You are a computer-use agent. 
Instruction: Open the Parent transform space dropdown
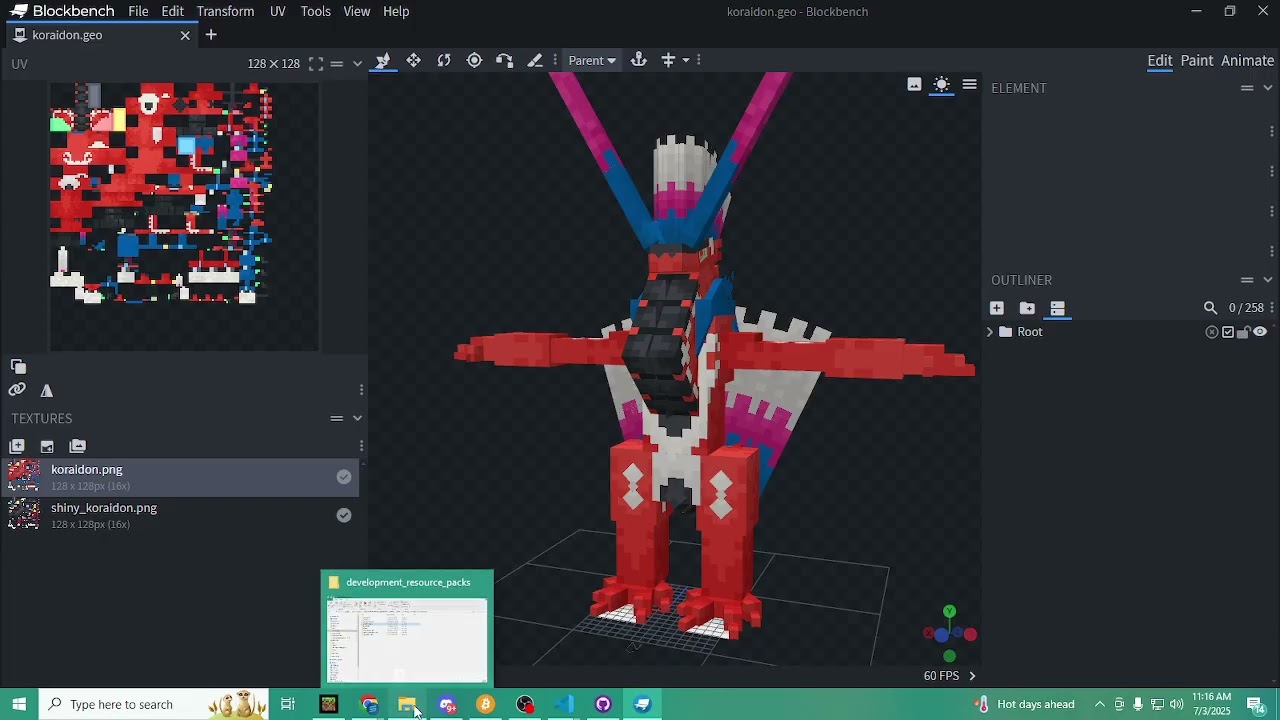592,61
